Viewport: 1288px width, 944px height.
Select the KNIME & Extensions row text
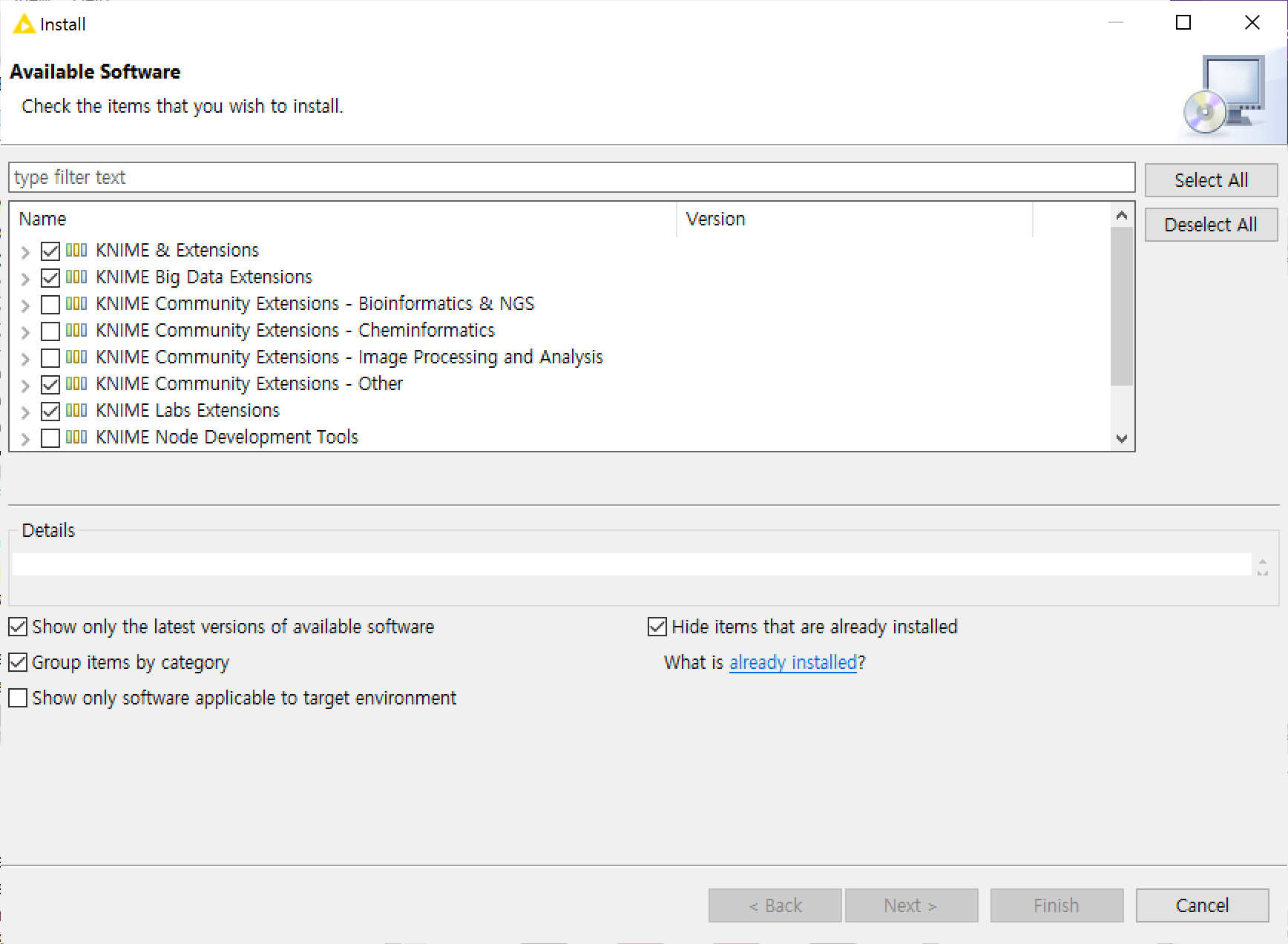tap(177, 250)
